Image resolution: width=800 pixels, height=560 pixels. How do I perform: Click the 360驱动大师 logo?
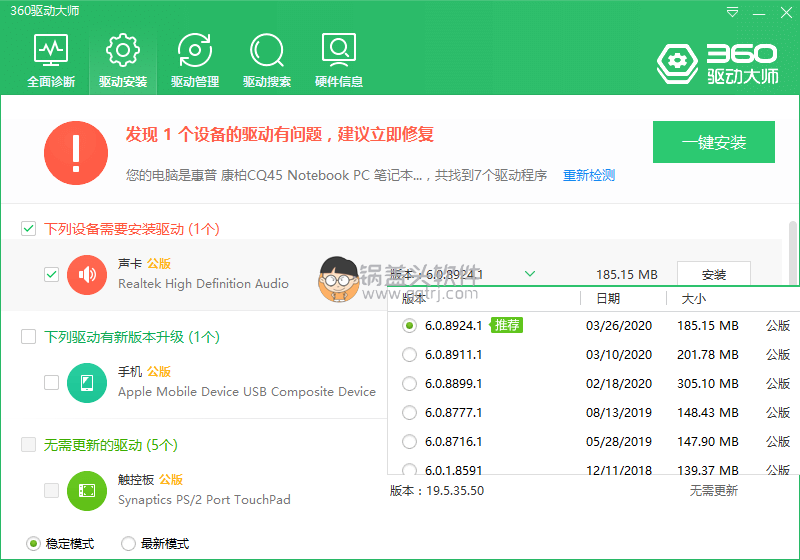718,64
